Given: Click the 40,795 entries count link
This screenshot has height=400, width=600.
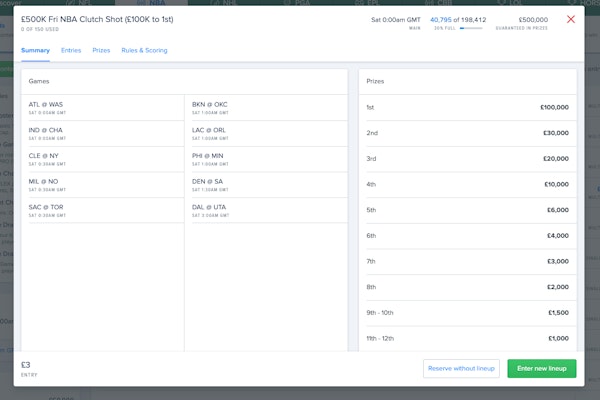Looking at the screenshot, I should coord(440,20).
